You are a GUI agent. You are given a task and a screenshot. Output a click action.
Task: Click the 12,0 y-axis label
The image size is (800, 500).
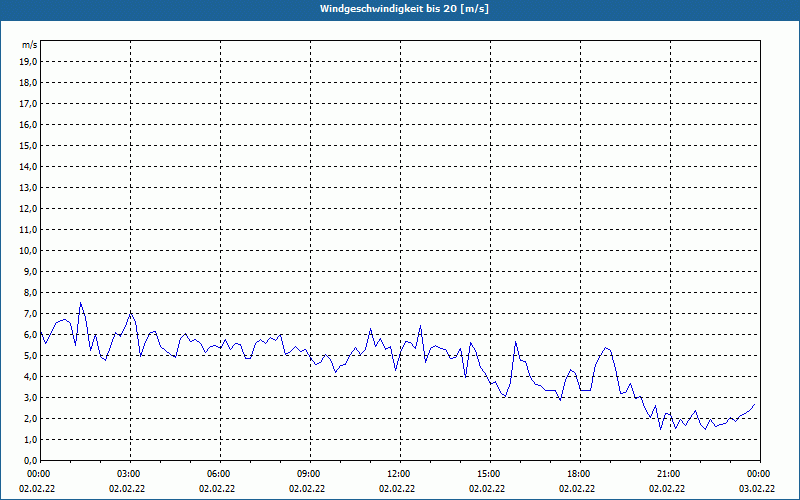pos(28,209)
